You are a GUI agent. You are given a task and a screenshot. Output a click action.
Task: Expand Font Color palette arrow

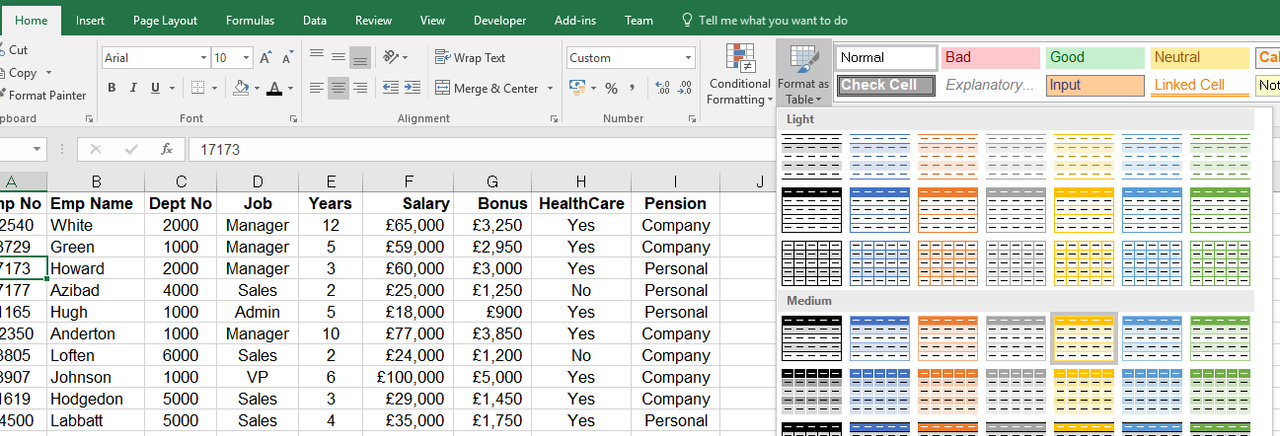tap(291, 88)
